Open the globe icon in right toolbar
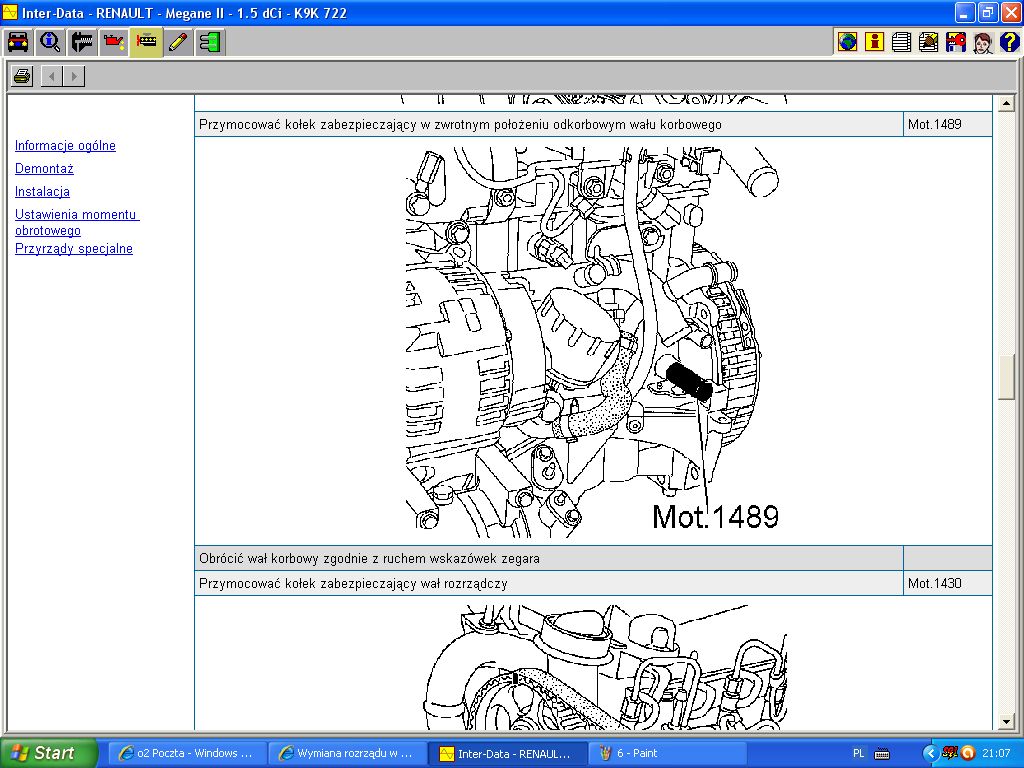Image resolution: width=1024 pixels, height=768 pixels. coord(848,42)
